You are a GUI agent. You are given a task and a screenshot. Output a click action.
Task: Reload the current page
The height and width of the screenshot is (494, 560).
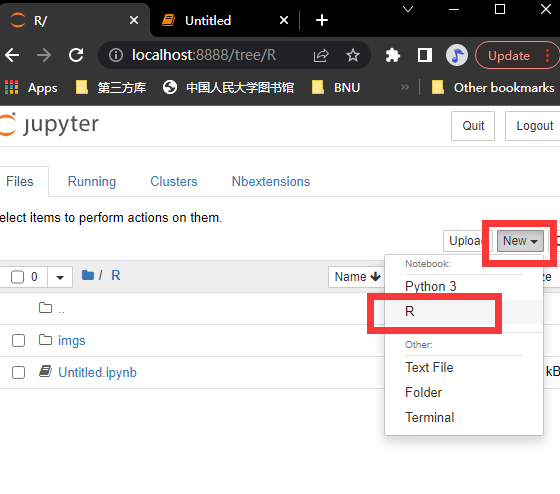pos(76,55)
